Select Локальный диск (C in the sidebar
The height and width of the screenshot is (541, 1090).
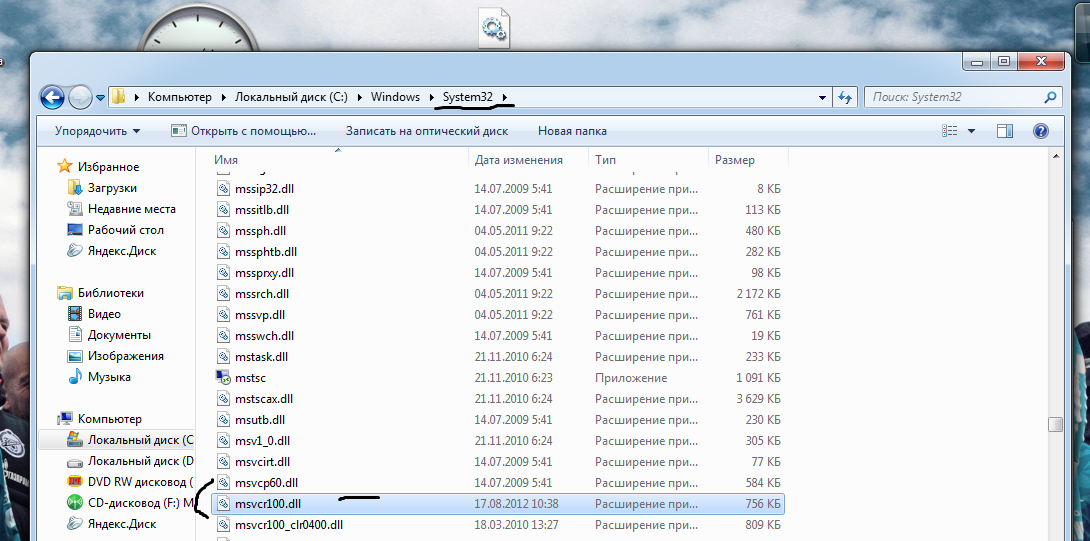pyautogui.click(x=130, y=439)
